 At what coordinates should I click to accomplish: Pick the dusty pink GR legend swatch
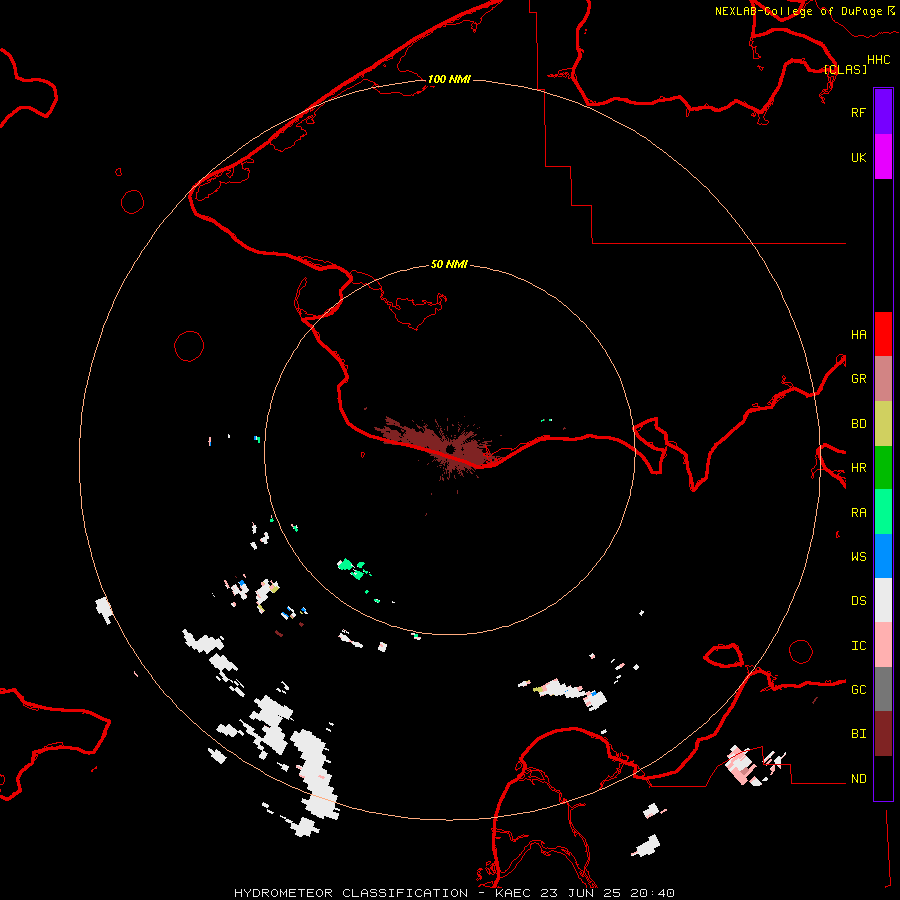883,379
